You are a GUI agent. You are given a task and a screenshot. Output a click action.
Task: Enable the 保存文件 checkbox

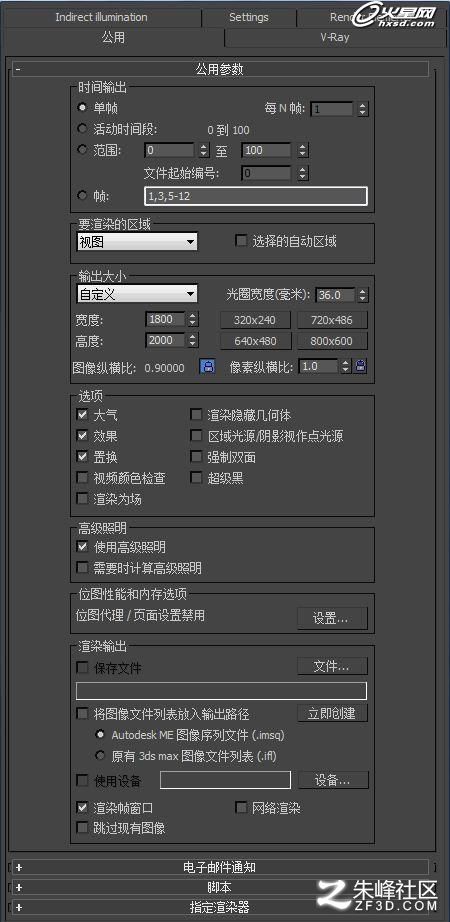click(82, 668)
